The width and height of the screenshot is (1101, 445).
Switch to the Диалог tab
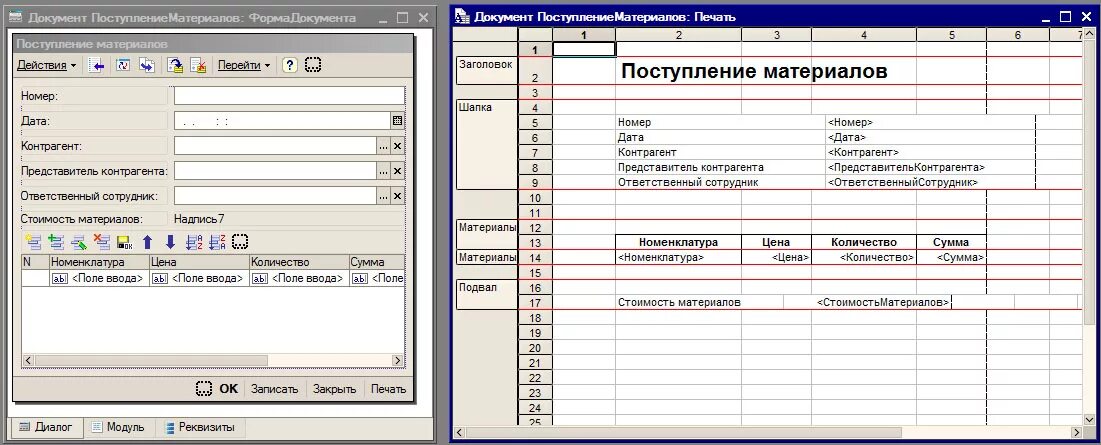[x=46, y=427]
